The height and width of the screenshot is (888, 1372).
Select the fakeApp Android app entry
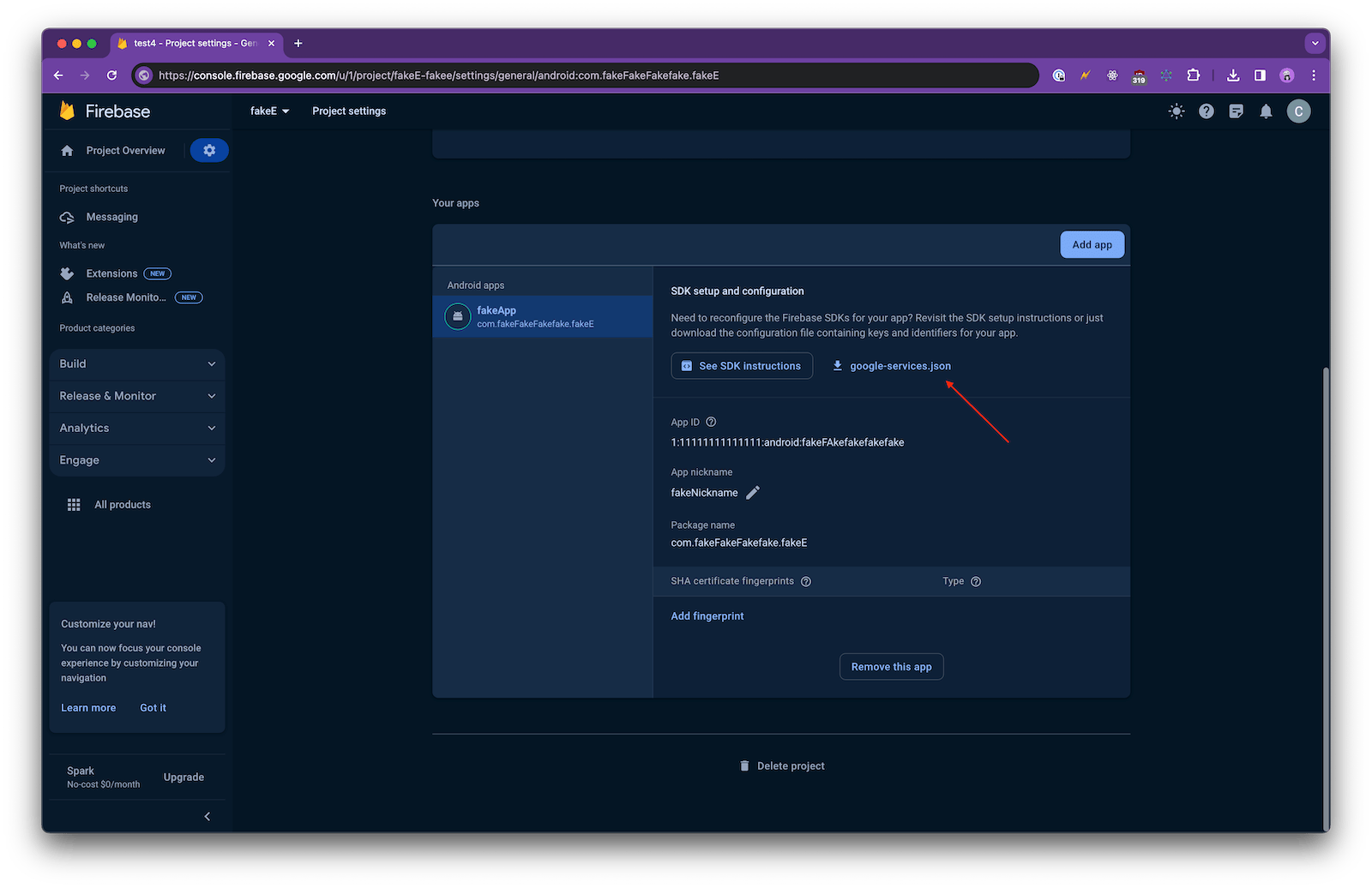534,316
